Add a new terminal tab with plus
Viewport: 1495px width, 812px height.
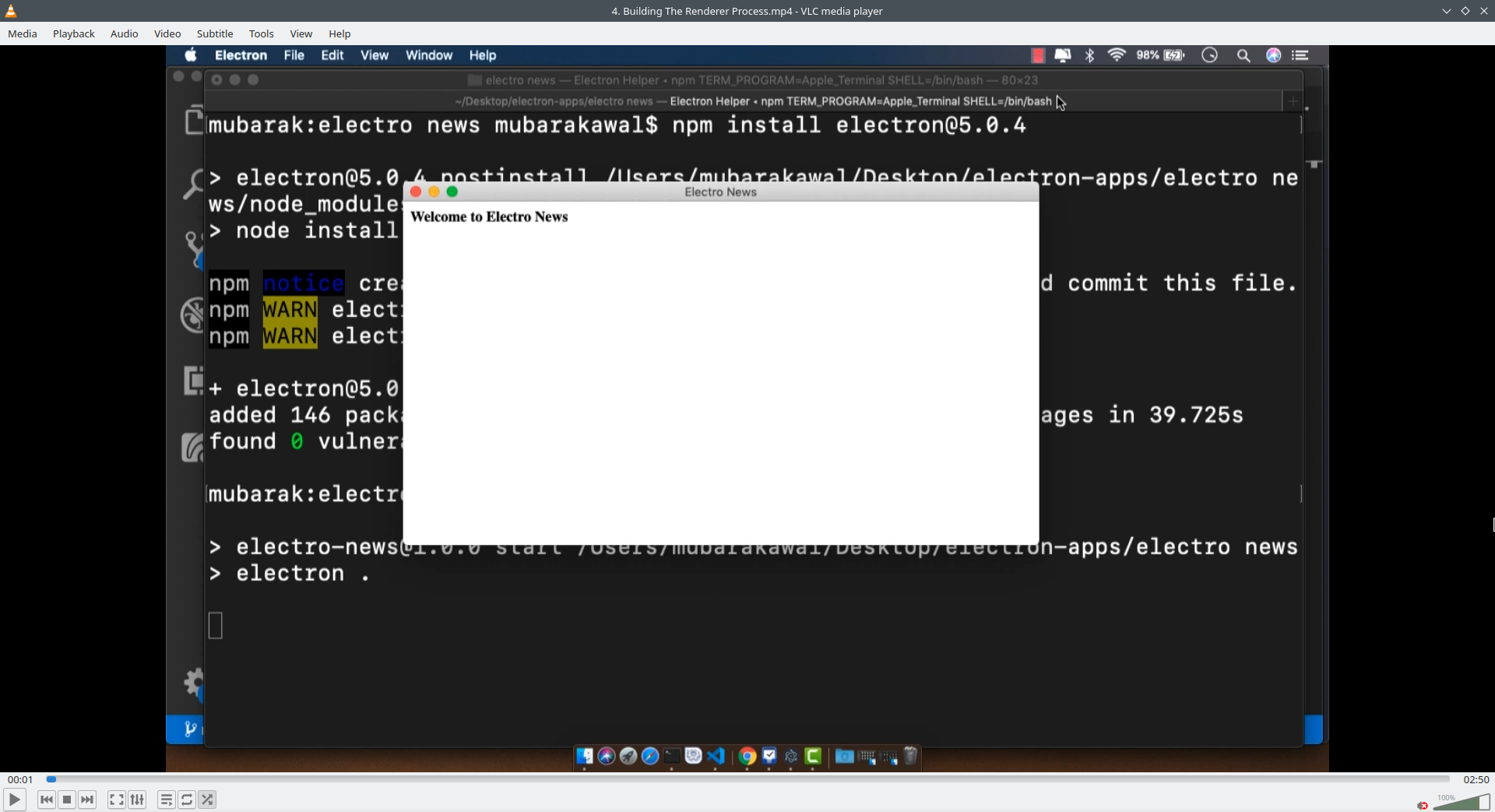(1293, 101)
